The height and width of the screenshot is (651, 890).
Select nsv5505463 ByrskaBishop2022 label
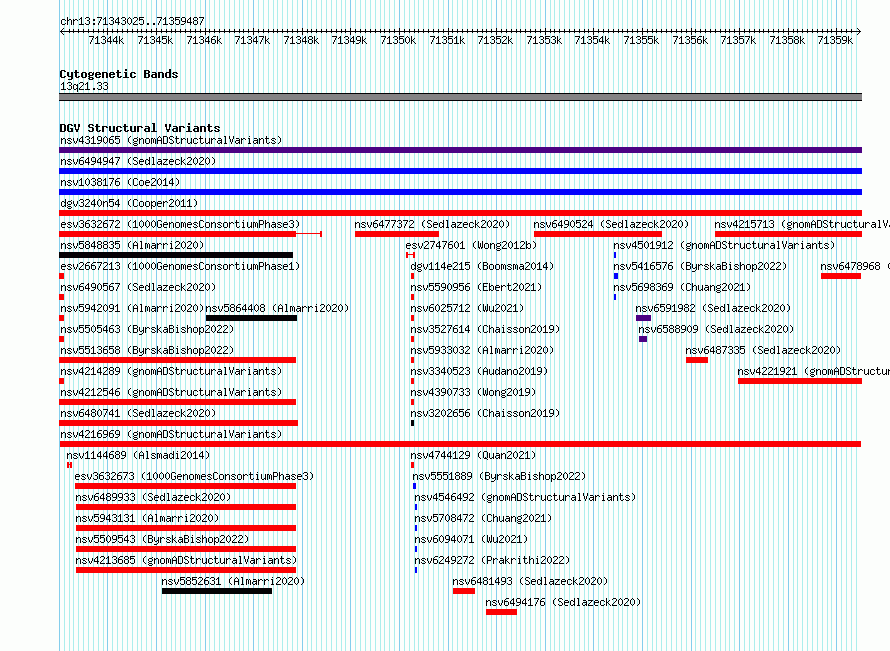coord(147,329)
